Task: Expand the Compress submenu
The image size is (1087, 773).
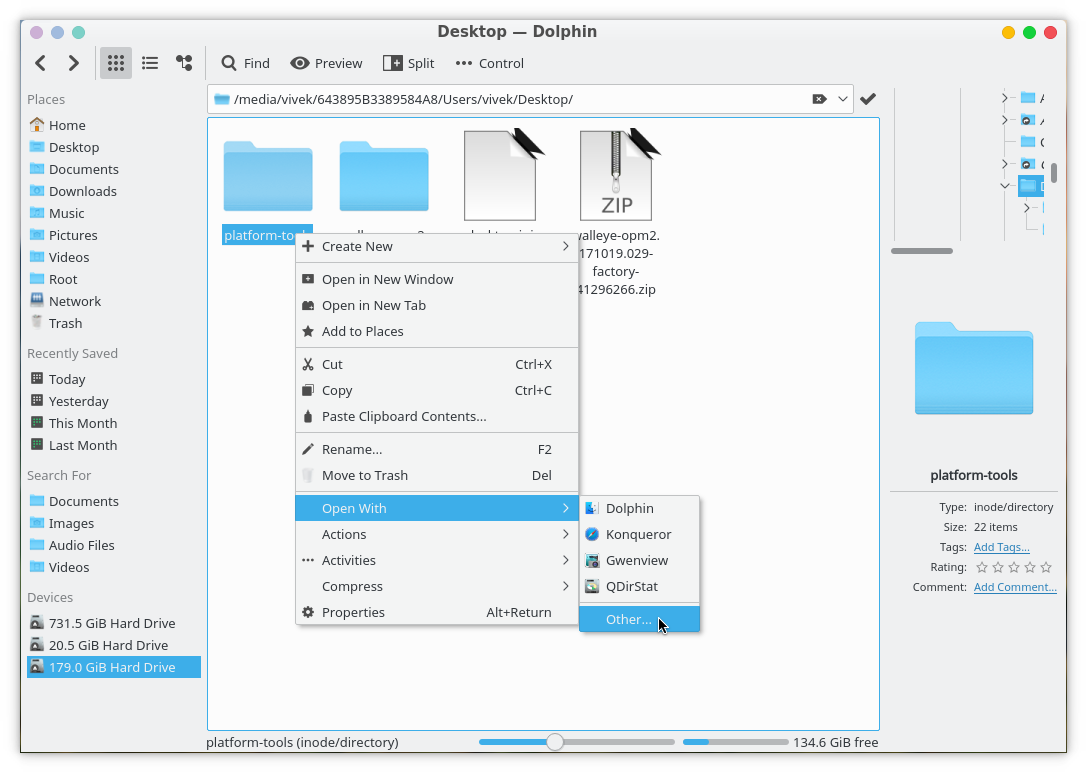Action: pyautogui.click(x=437, y=587)
